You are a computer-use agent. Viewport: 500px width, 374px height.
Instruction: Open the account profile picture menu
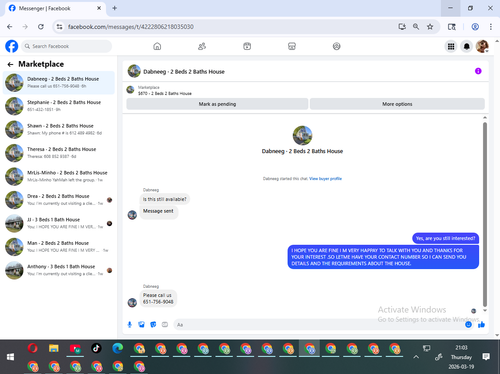pyautogui.click(x=482, y=46)
